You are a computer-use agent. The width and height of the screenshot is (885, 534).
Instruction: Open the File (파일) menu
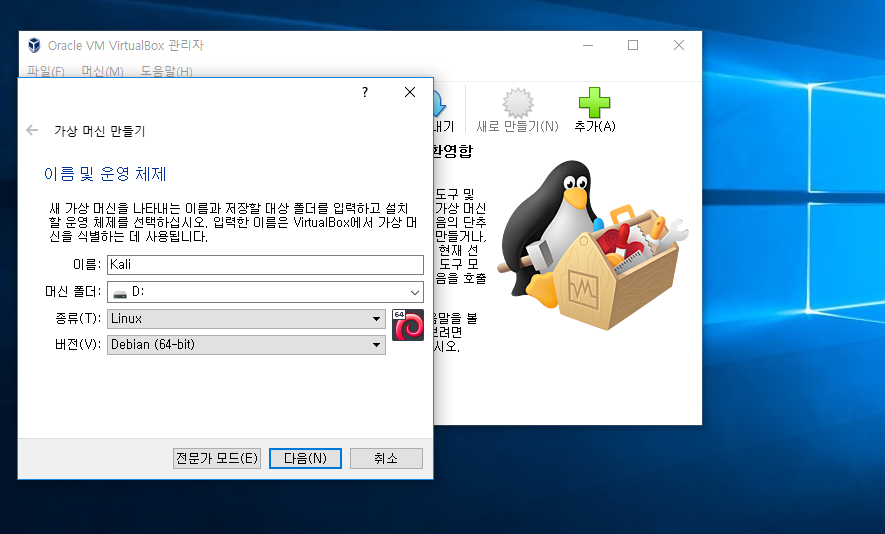pyautogui.click(x=46, y=72)
